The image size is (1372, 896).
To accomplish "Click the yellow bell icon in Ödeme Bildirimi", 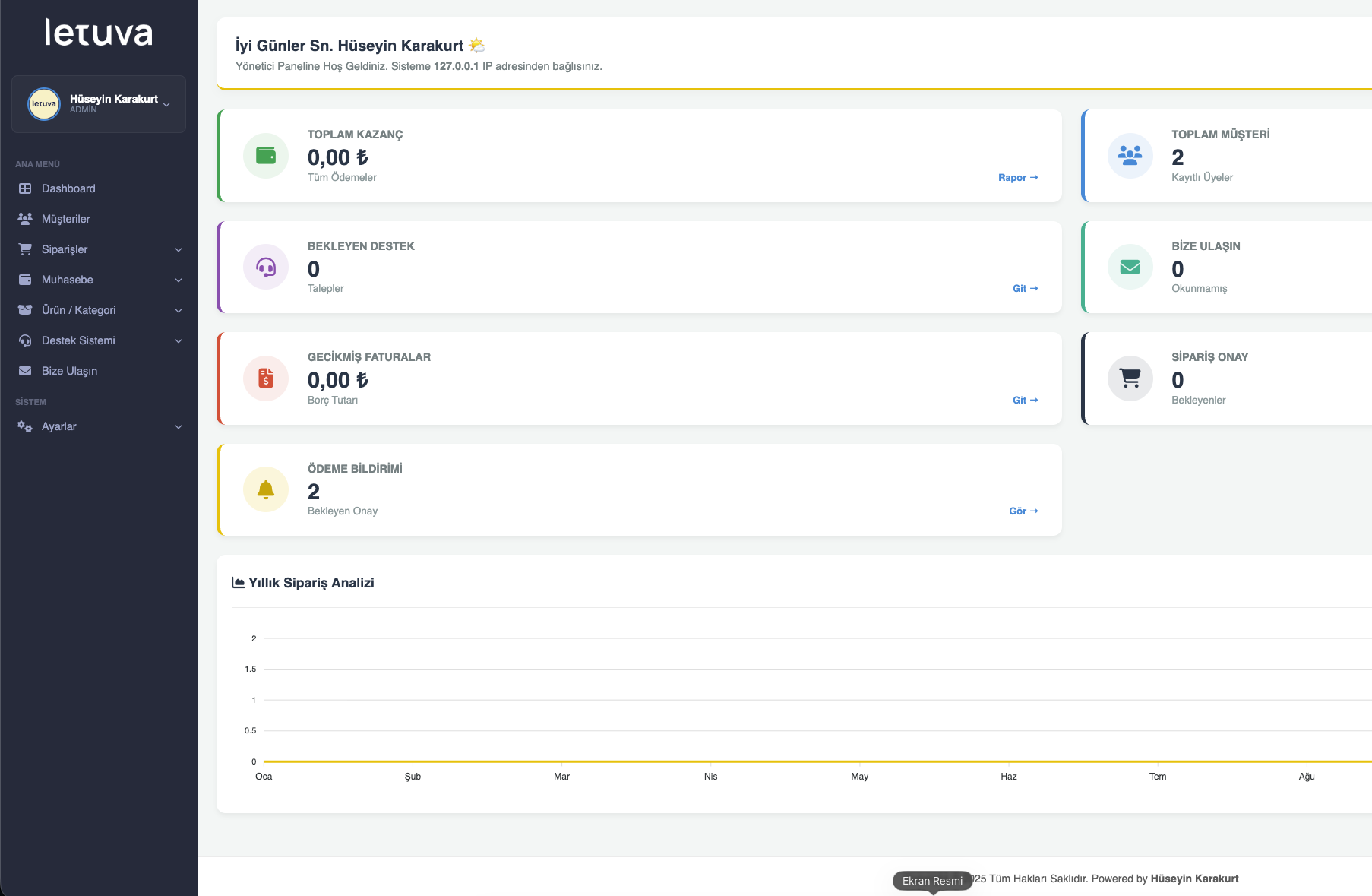I will (x=266, y=490).
